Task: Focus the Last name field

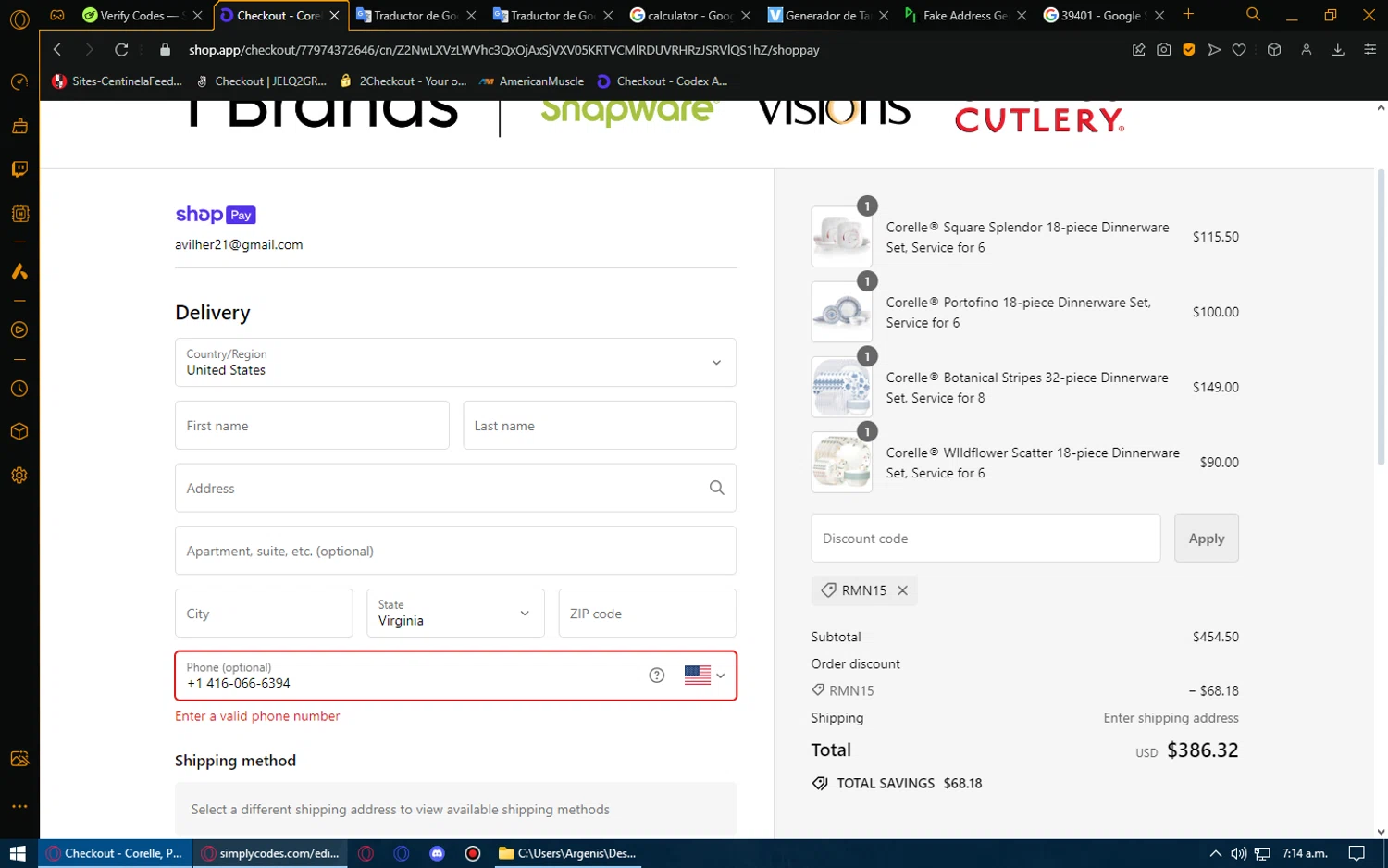Action: (600, 425)
